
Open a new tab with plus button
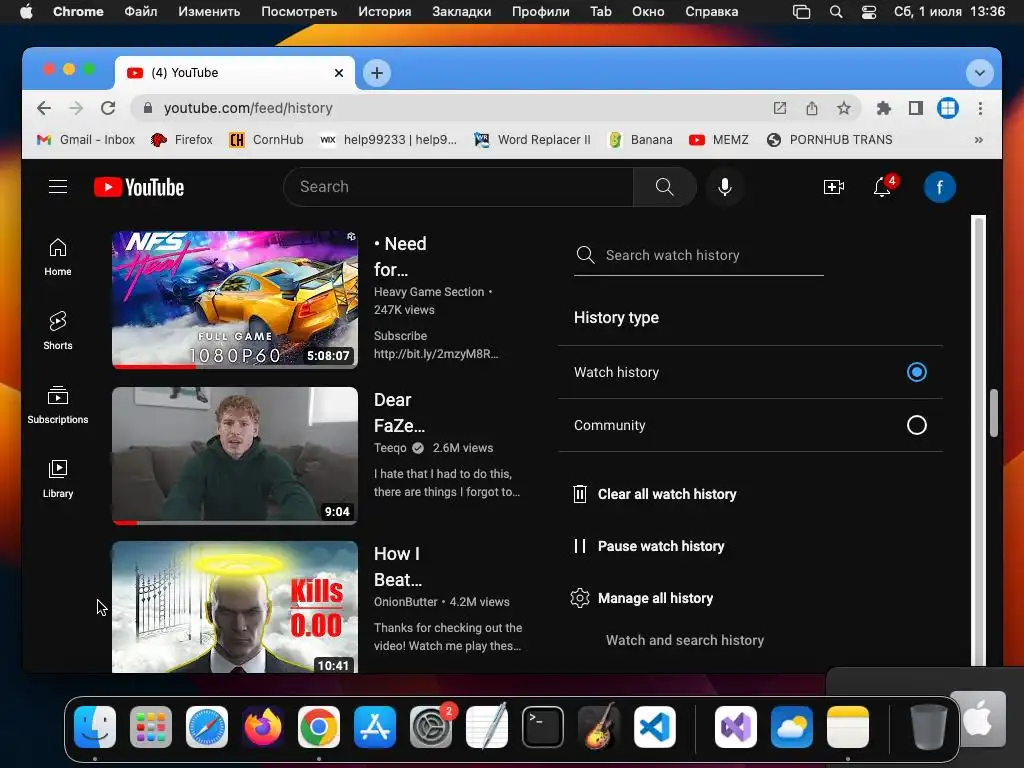pos(377,72)
